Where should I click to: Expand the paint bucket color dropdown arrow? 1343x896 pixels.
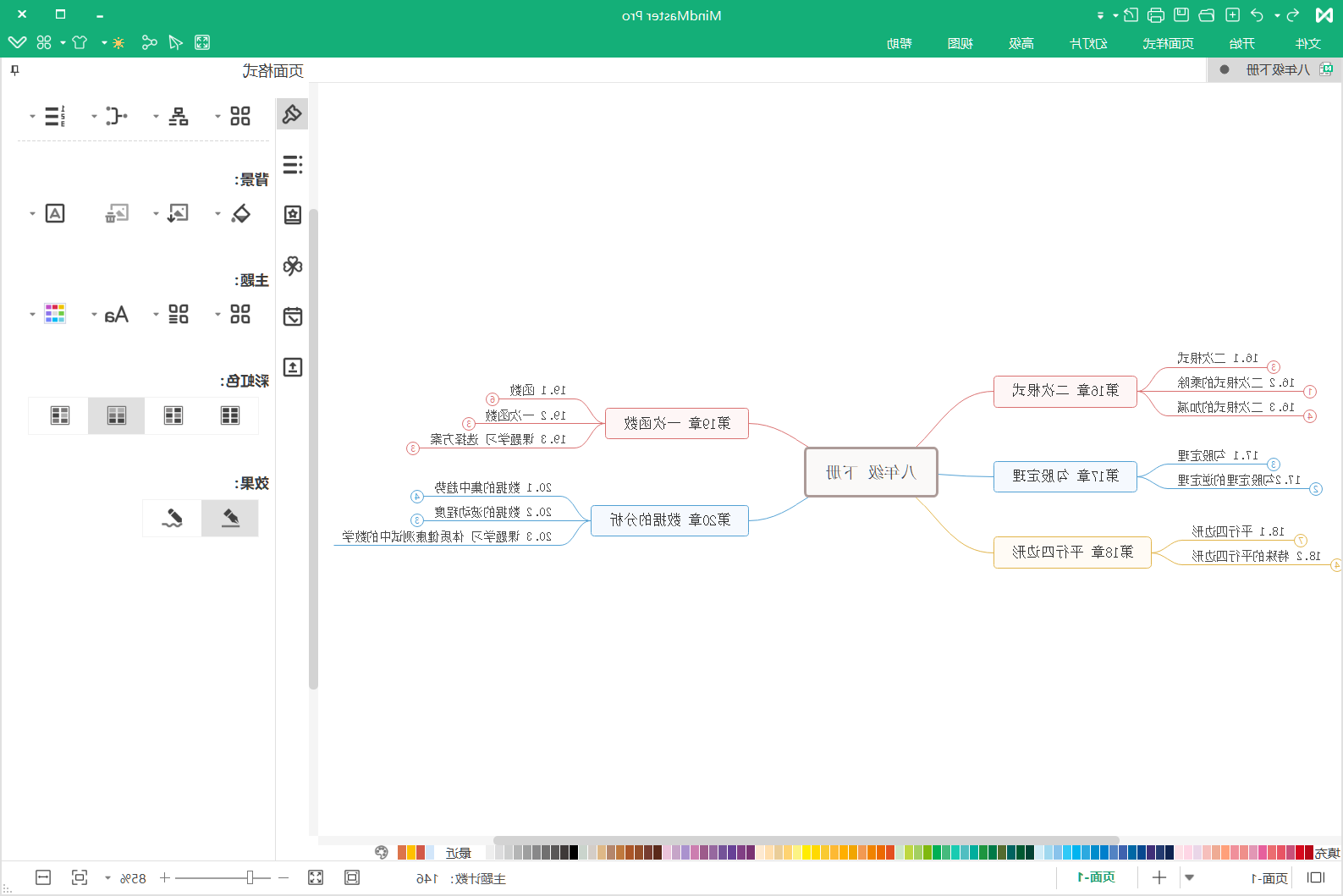click(217, 214)
